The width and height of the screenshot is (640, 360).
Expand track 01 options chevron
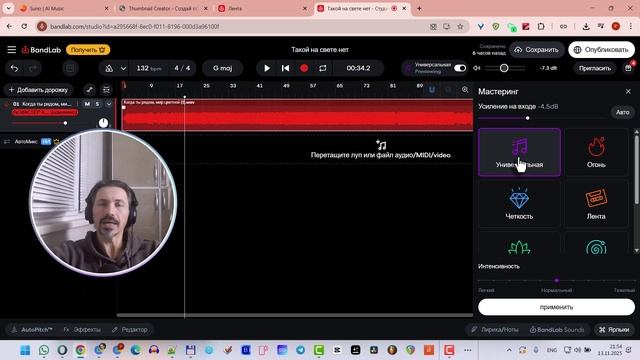pos(109,104)
